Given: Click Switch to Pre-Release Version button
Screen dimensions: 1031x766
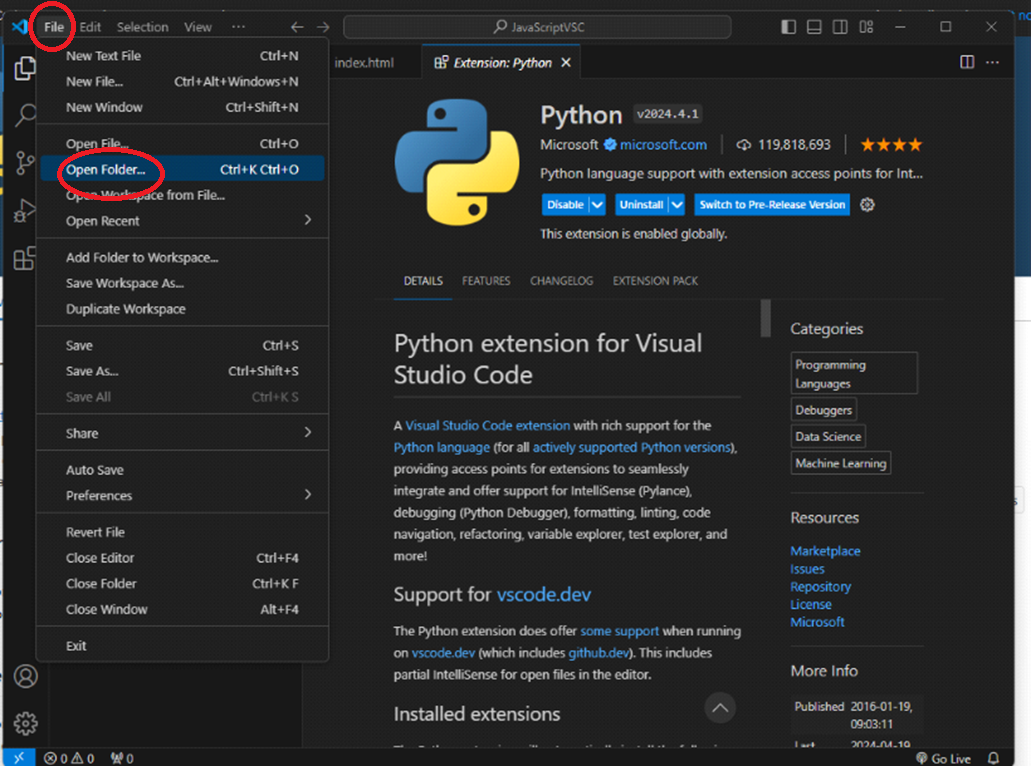Looking at the screenshot, I should click(x=772, y=205).
